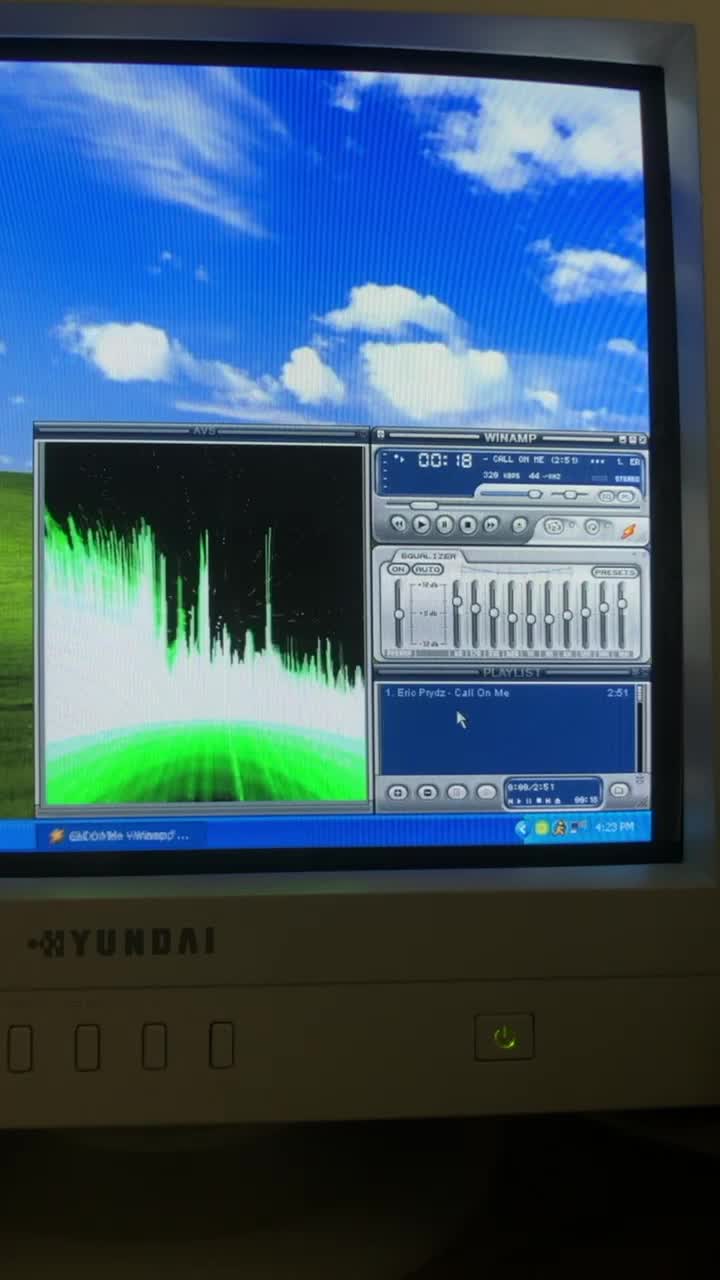Toggle equalizer AUTO button
This screenshot has width=720, height=1280.
click(428, 569)
